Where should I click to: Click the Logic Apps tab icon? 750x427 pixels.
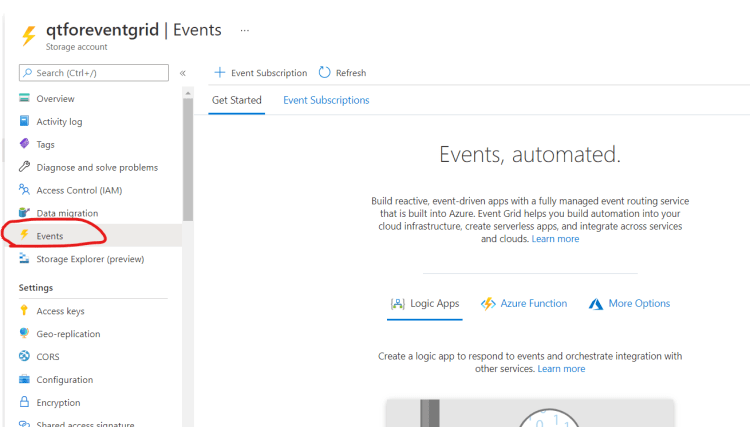point(397,304)
